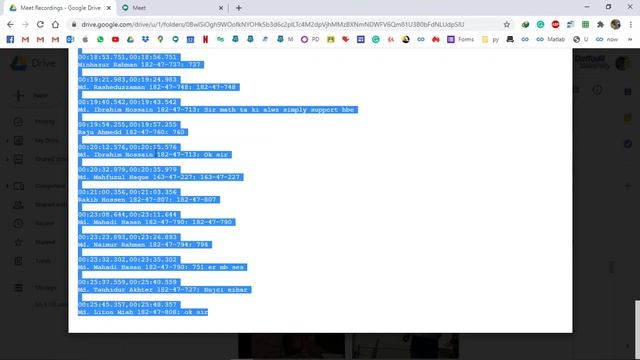Open the Matlab bookmark
The height and width of the screenshot is (360, 640).
click(x=551, y=39)
